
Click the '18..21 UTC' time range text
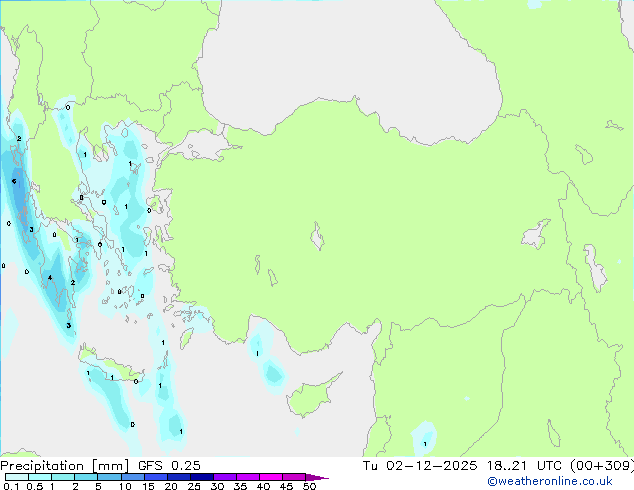click(524, 466)
